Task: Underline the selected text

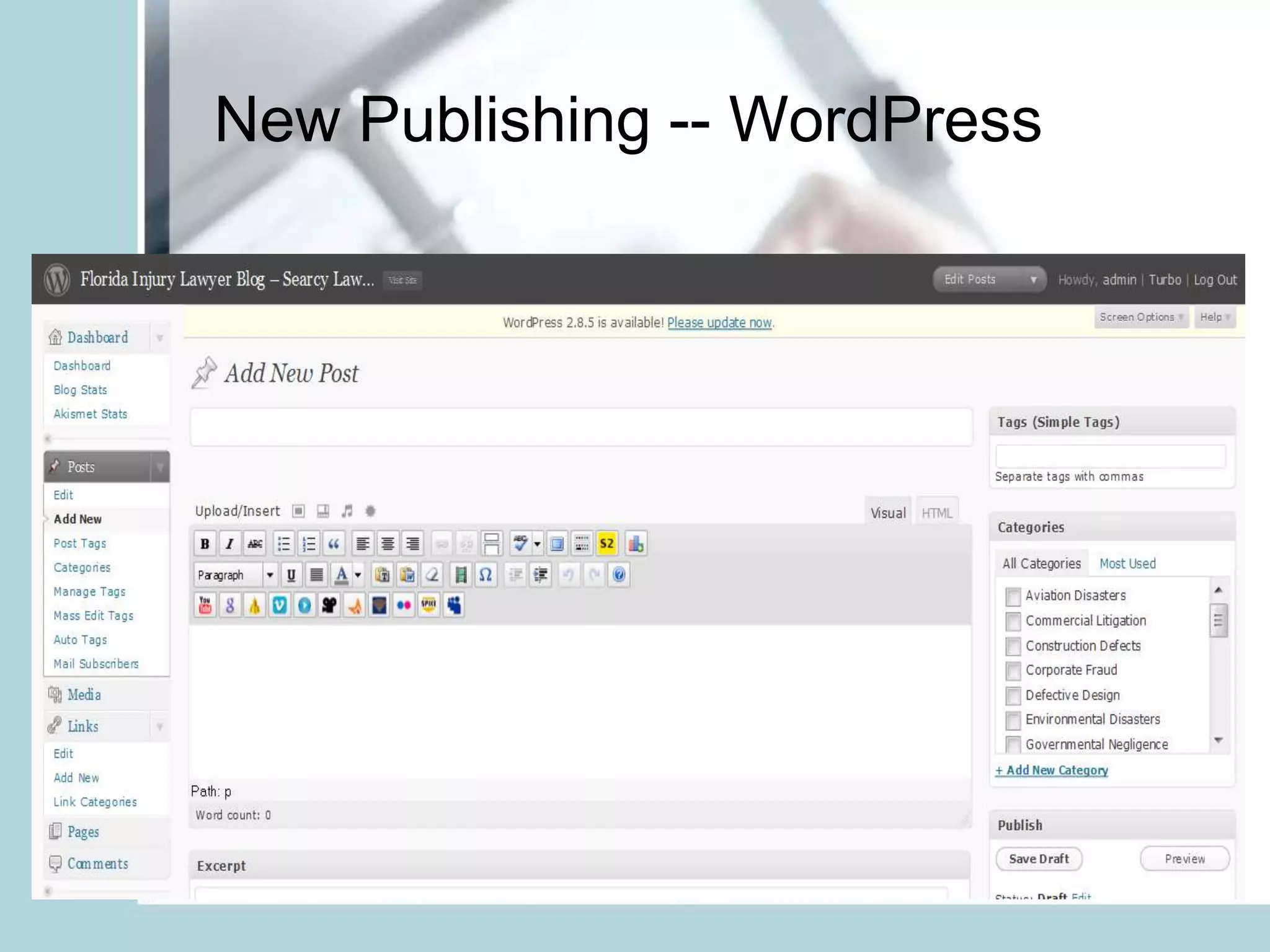Action: tap(291, 575)
